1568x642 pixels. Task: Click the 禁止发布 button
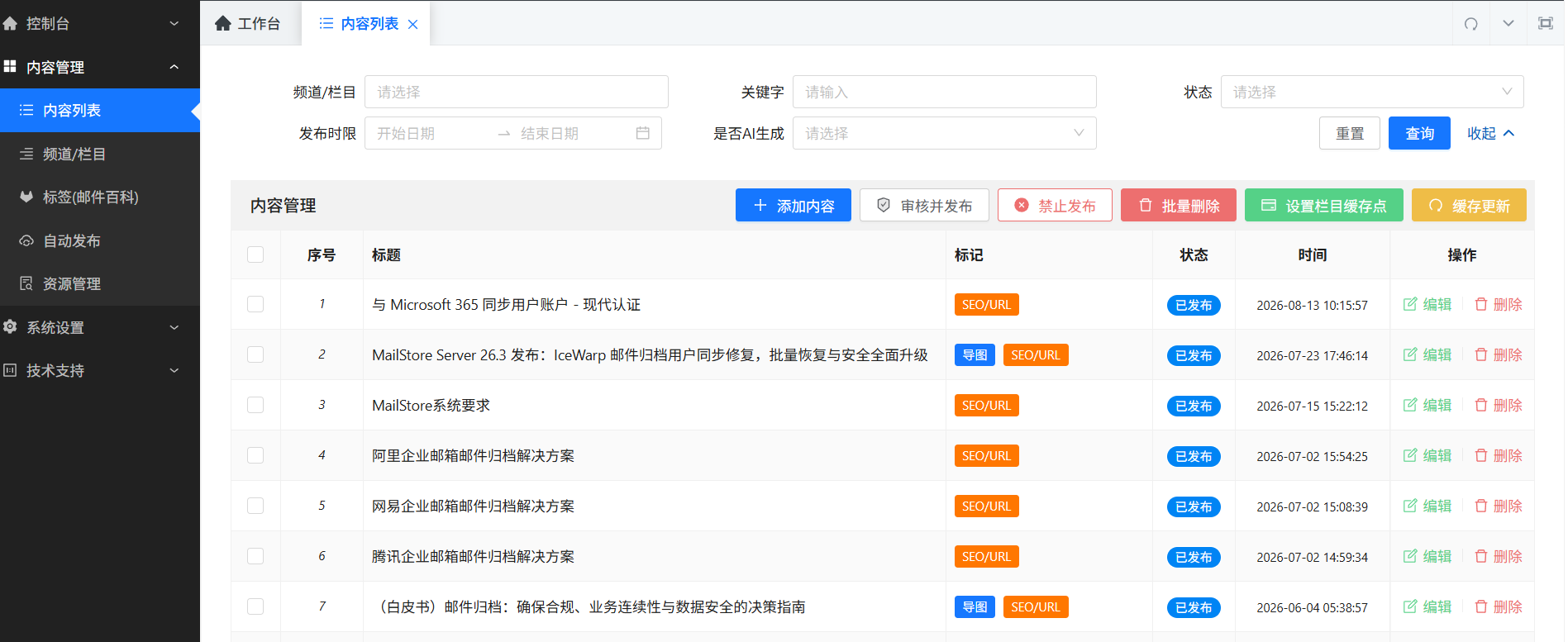point(1055,205)
